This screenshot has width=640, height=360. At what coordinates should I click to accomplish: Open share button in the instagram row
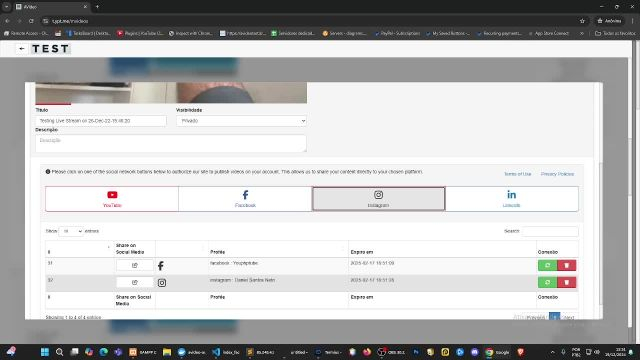coord(135,282)
